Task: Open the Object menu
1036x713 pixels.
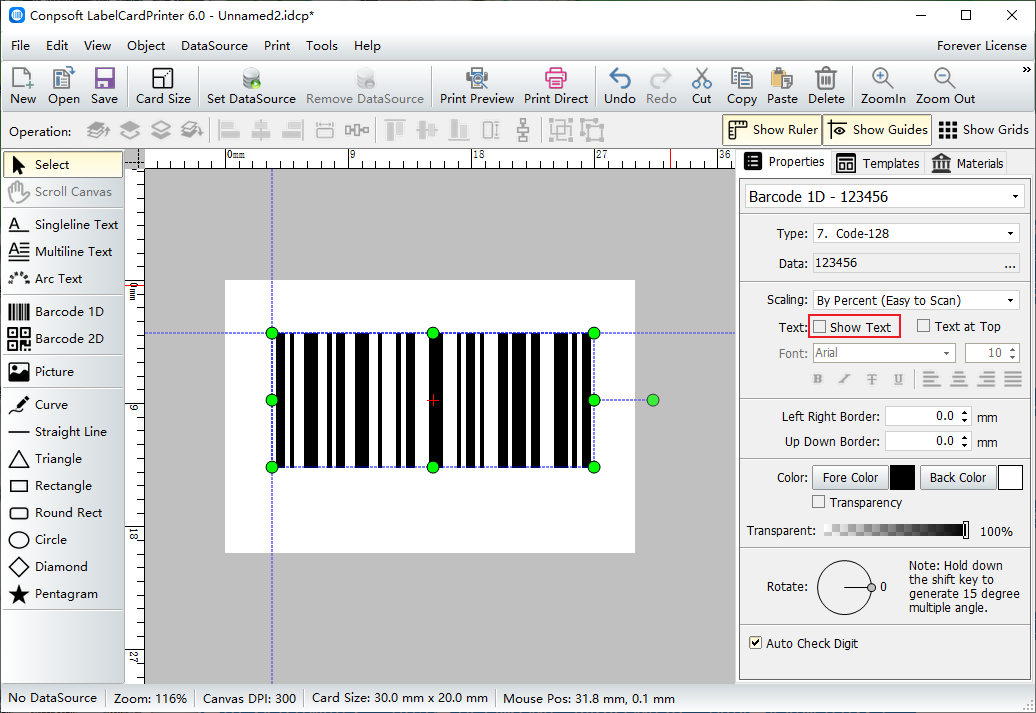Action: pos(146,46)
